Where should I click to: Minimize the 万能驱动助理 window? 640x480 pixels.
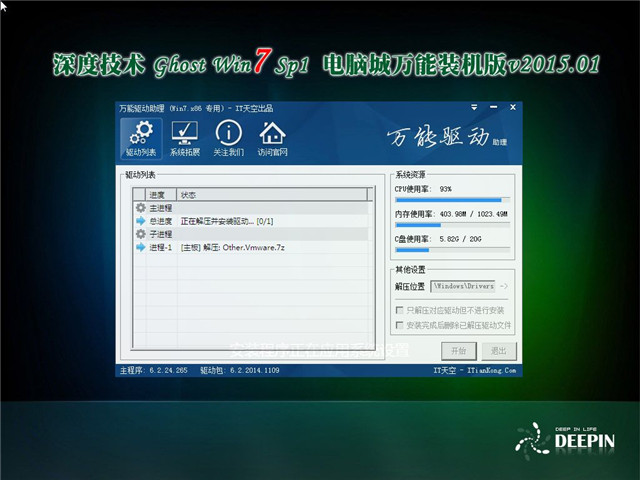click(x=493, y=107)
